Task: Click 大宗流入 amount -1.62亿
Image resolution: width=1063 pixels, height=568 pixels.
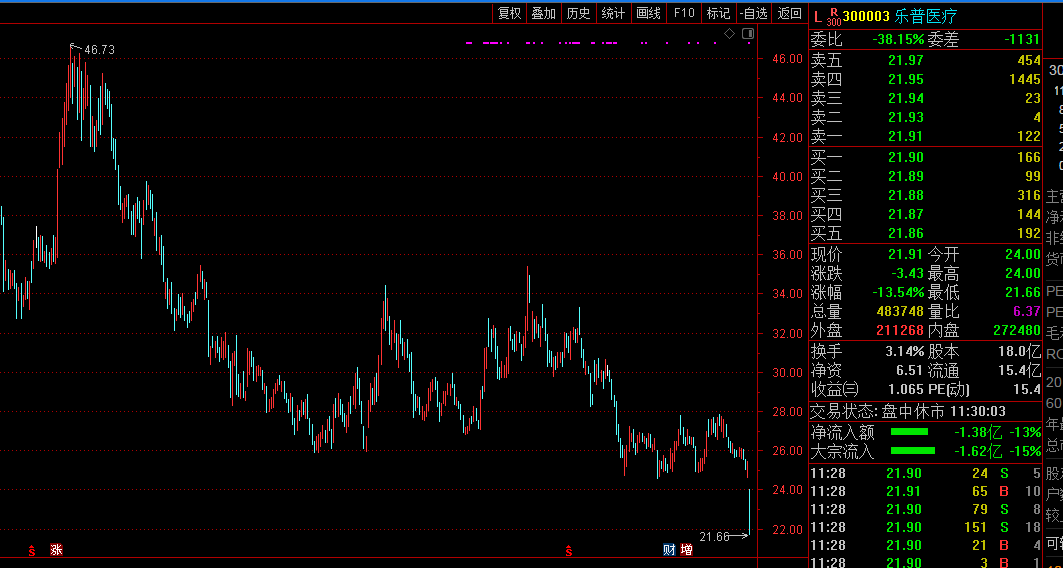Action: pyautogui.click(x=979, y=451)
